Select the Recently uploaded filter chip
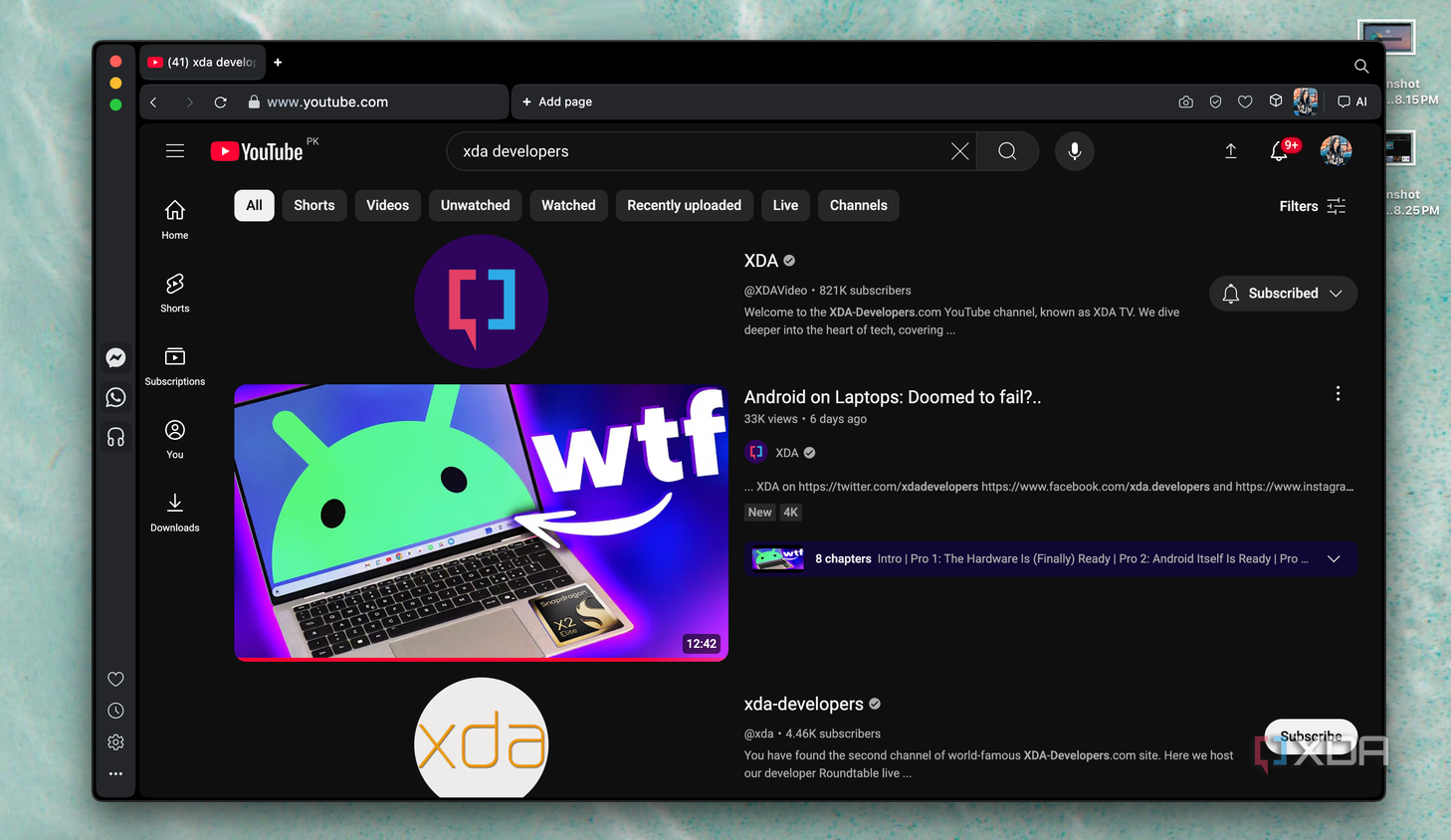Image resolution: width=1451 pixels, height=840 pixels. (684, 205)
